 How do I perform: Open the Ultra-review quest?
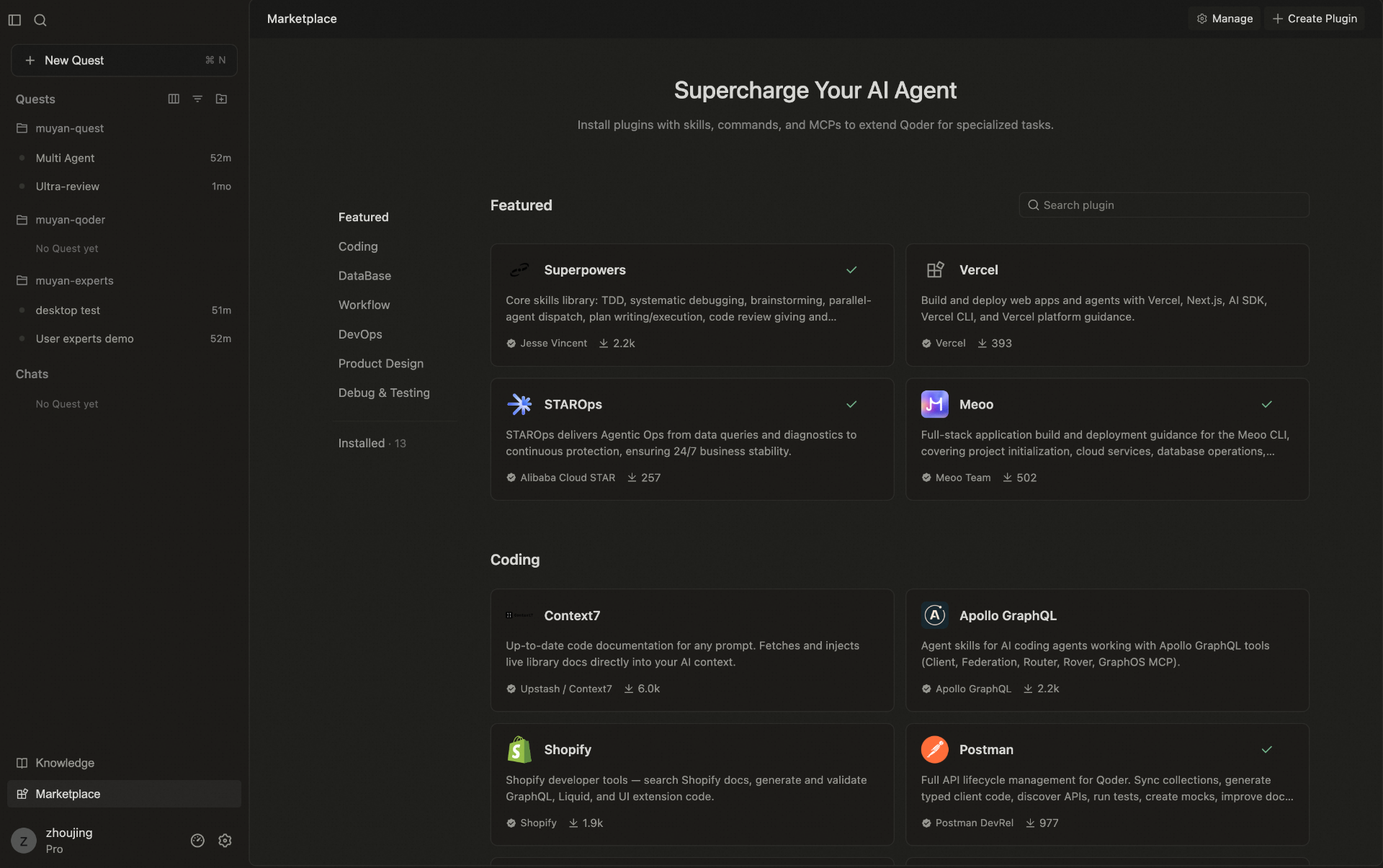click(124, 186)
